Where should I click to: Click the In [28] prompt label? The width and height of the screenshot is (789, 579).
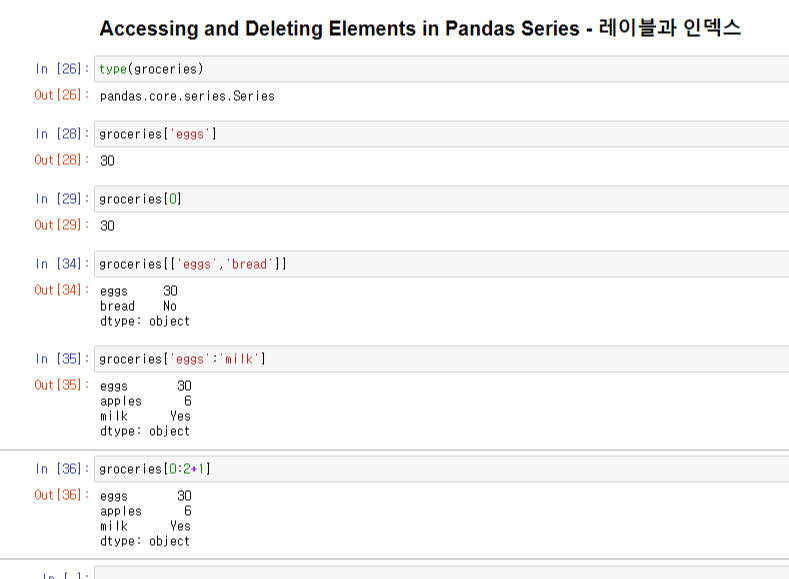62,134
